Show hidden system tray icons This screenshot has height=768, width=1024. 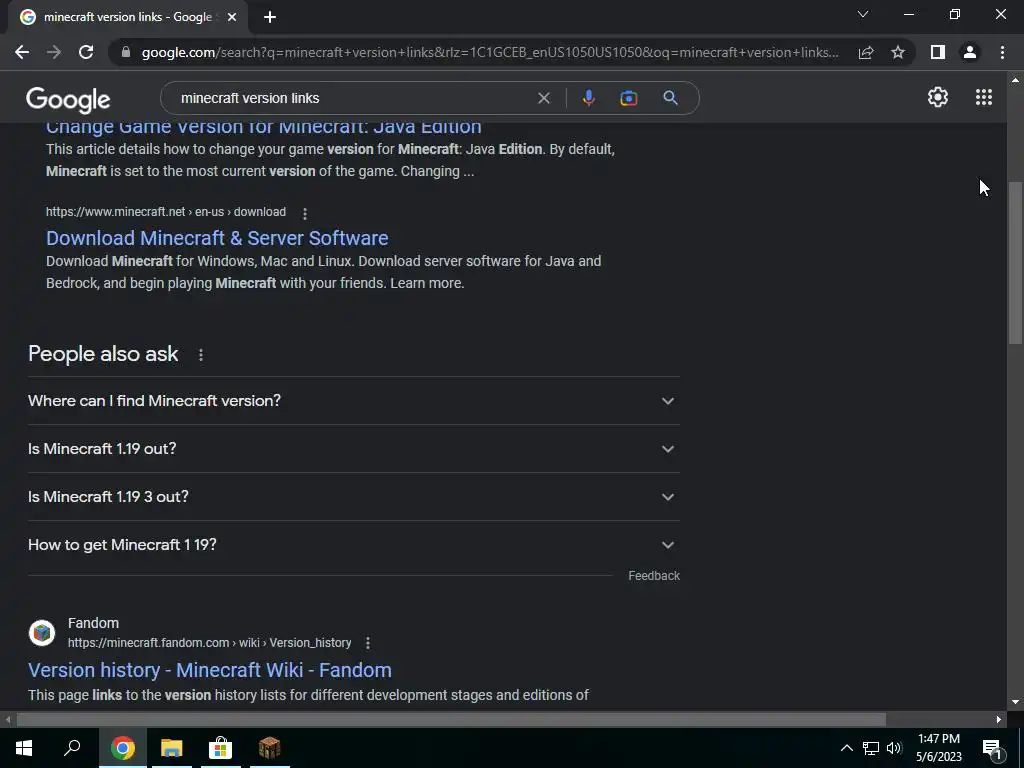[x=846, y=748]
